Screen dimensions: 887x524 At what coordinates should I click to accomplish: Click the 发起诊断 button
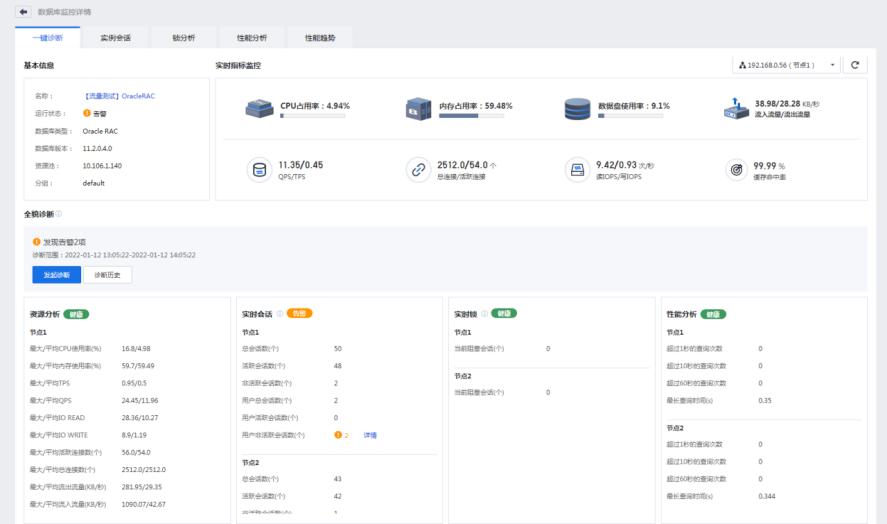[56, 275]
